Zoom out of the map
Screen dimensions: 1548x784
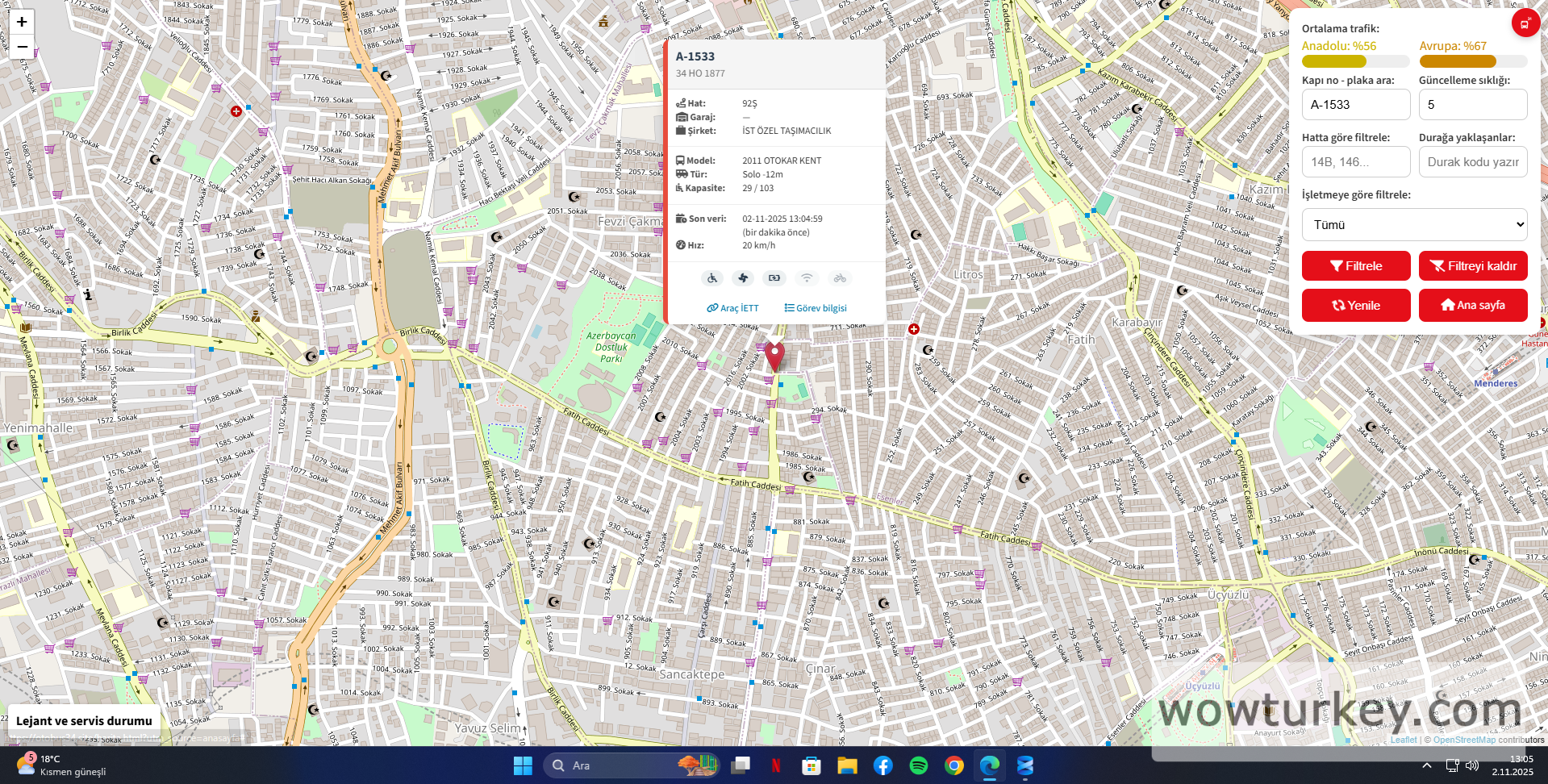(x=22, y=47)
